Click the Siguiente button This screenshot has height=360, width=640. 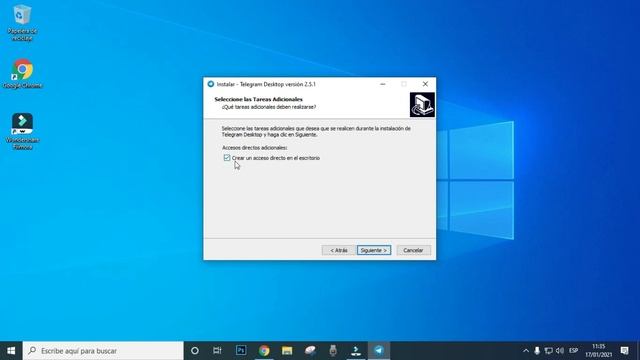[x=373, y=250]
